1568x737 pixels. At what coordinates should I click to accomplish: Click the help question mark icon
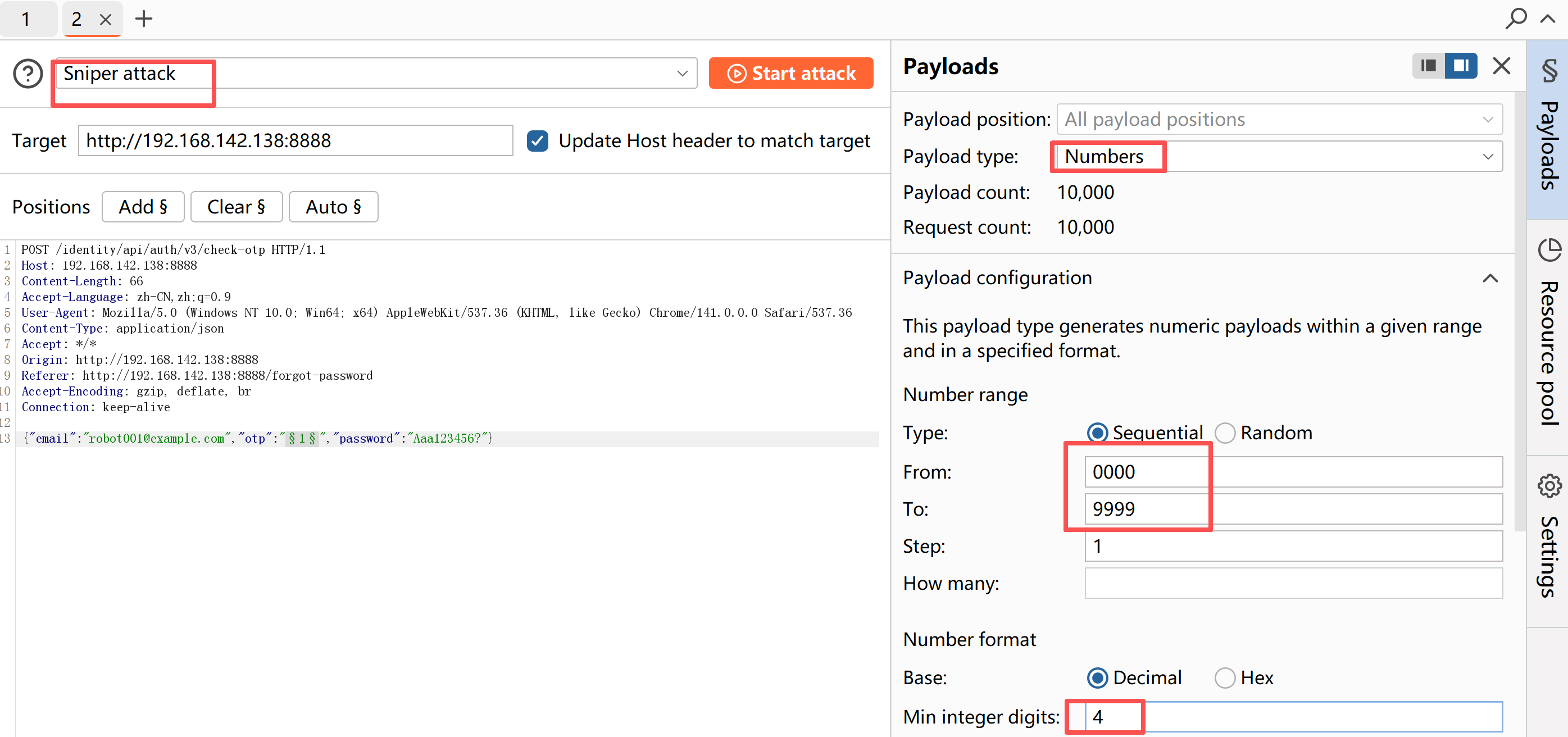[x=28, y=74]
